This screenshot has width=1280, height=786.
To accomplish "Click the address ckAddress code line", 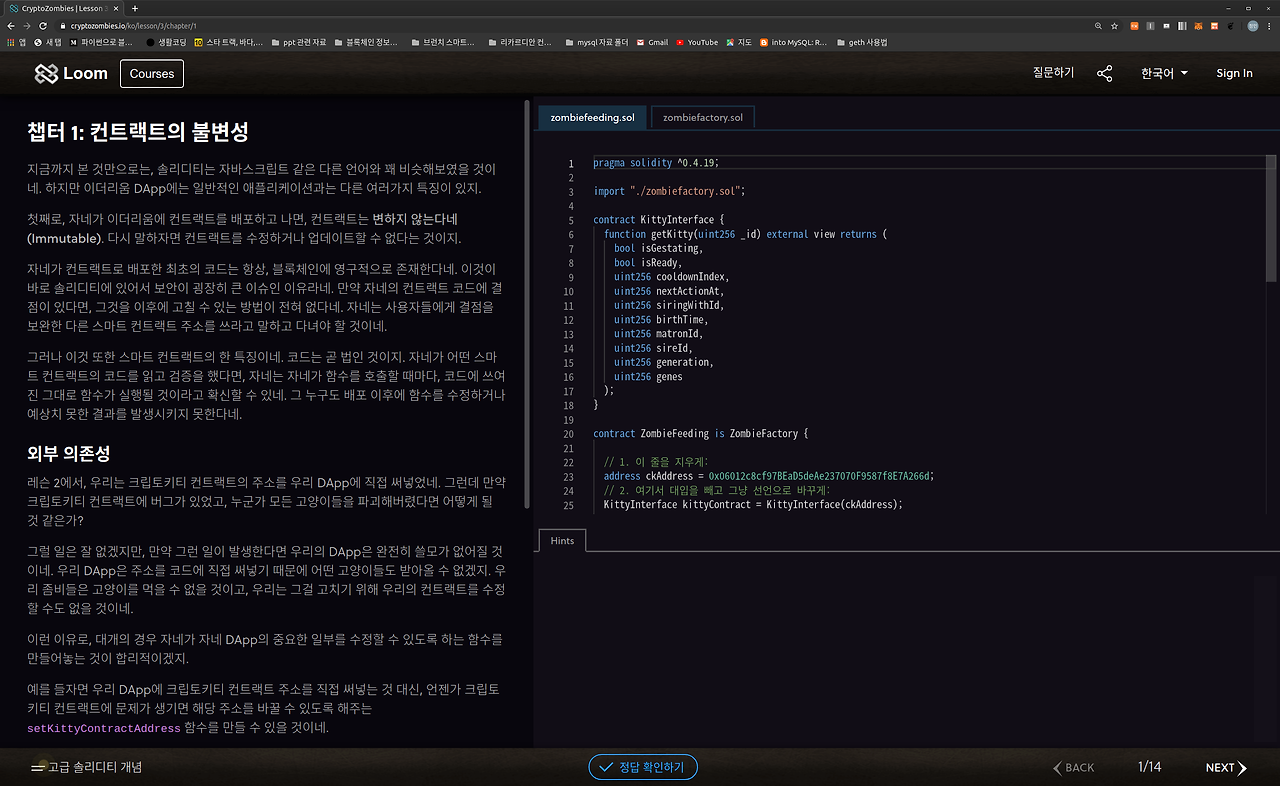I will coord(768,476).
